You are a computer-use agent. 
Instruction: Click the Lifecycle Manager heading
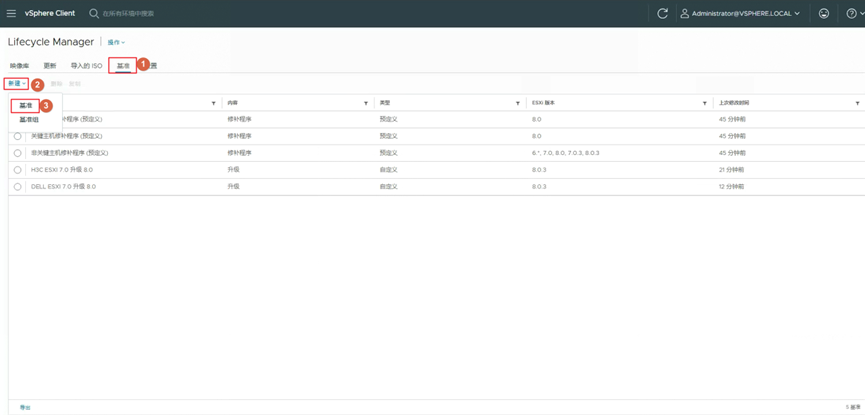point(51,42)
